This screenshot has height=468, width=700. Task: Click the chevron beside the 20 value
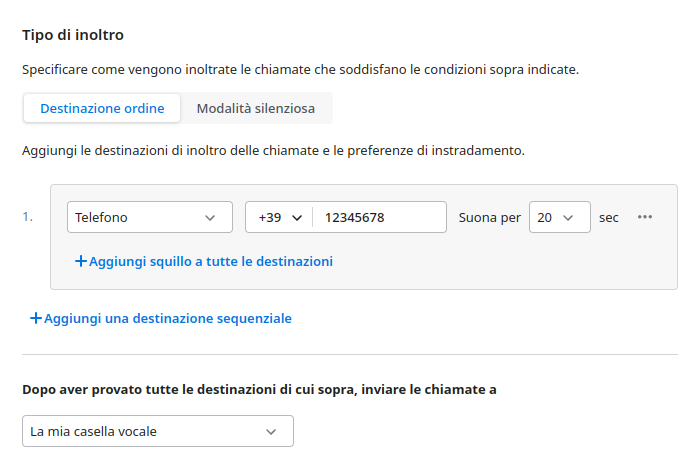[569, 217]
